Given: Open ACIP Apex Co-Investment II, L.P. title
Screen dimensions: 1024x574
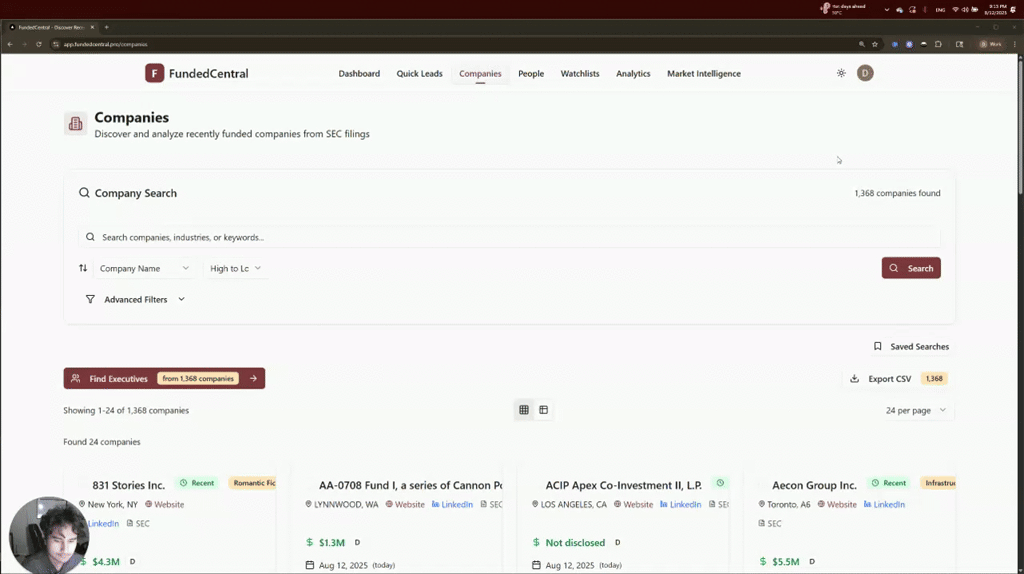Looking at the screenshot, I should [624, 485].
